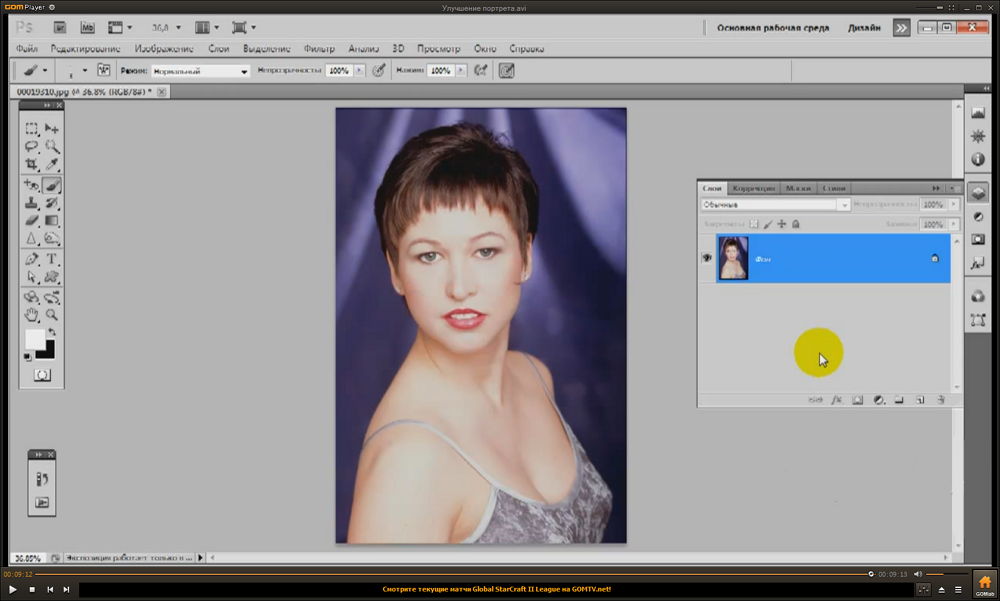Toggle Quick Mask mode button
1000x601 pixels.
[42, 375]
